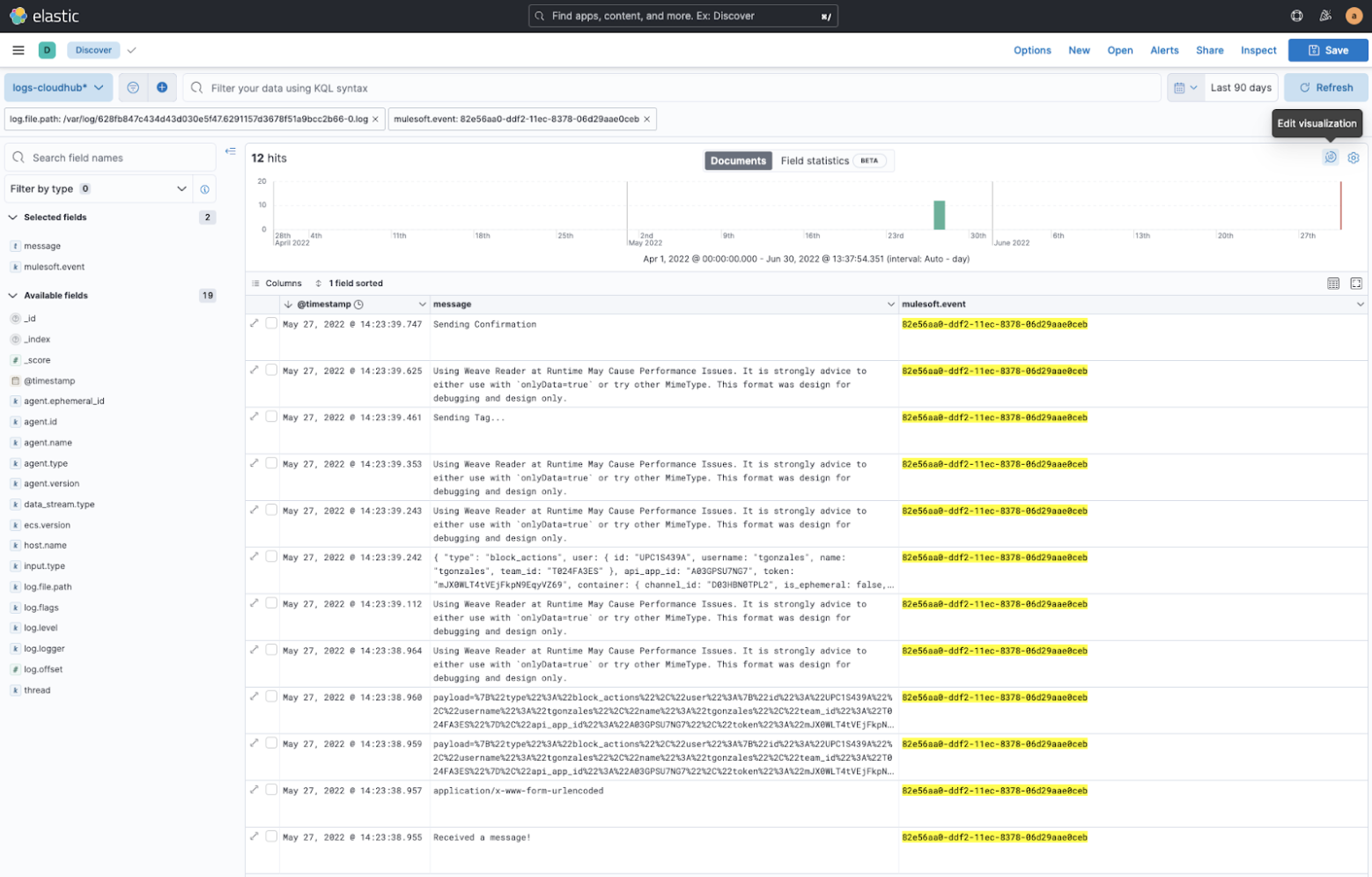Image resolution: width=1372 pixels, height=877 pixels.
Task: Add a new filter with the plus icon
Action: [x=160, y=87]
